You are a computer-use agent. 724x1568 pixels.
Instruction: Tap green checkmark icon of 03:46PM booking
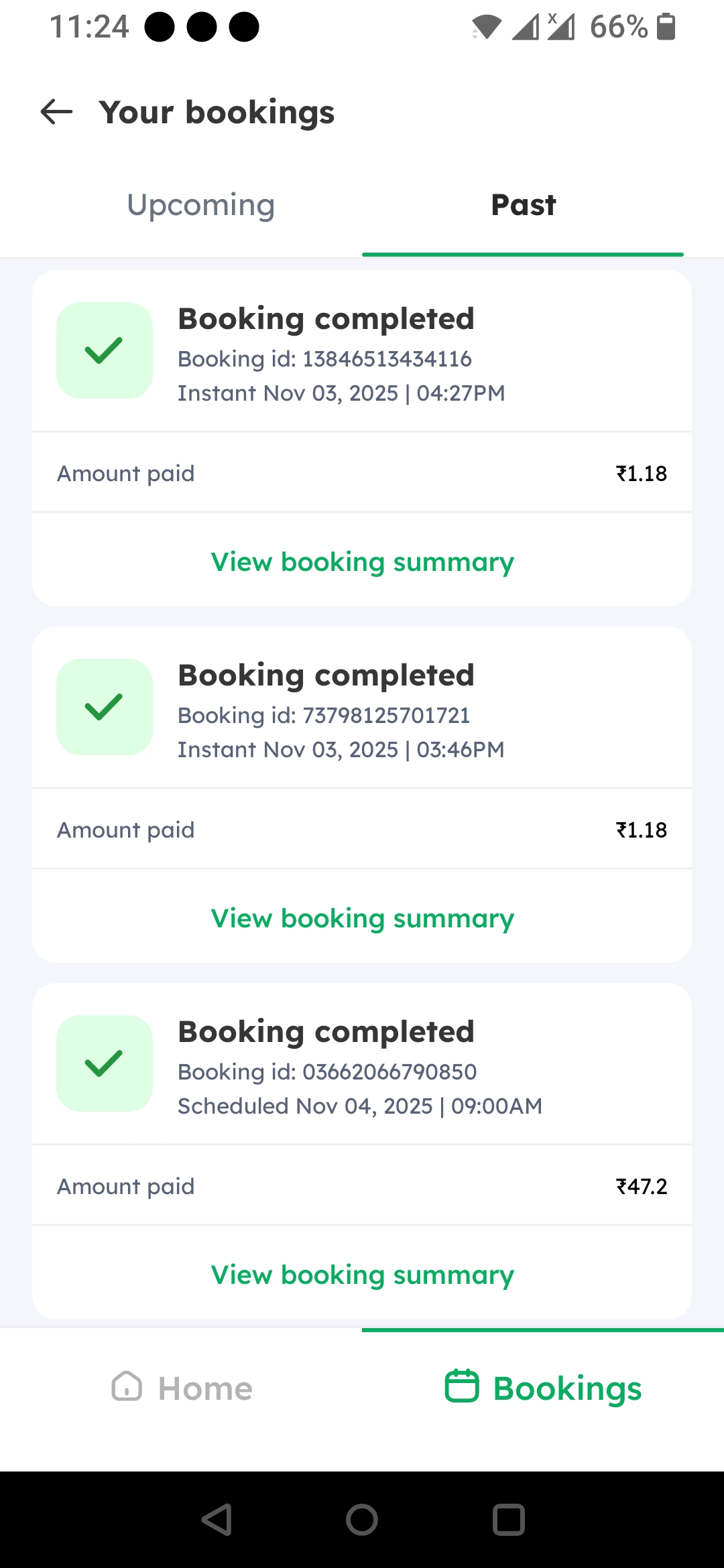(105, 707)
